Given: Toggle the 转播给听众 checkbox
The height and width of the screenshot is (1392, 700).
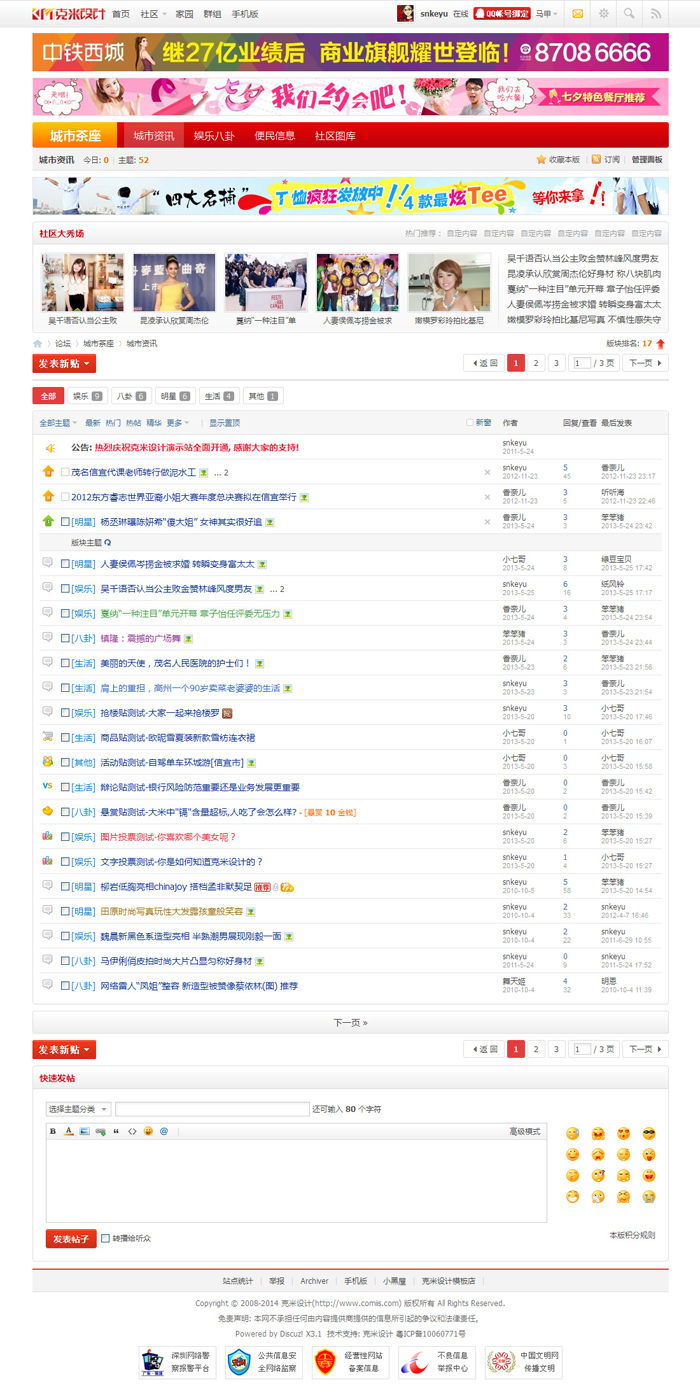Looking at the screenshot, I should [x=105, y=1238].
